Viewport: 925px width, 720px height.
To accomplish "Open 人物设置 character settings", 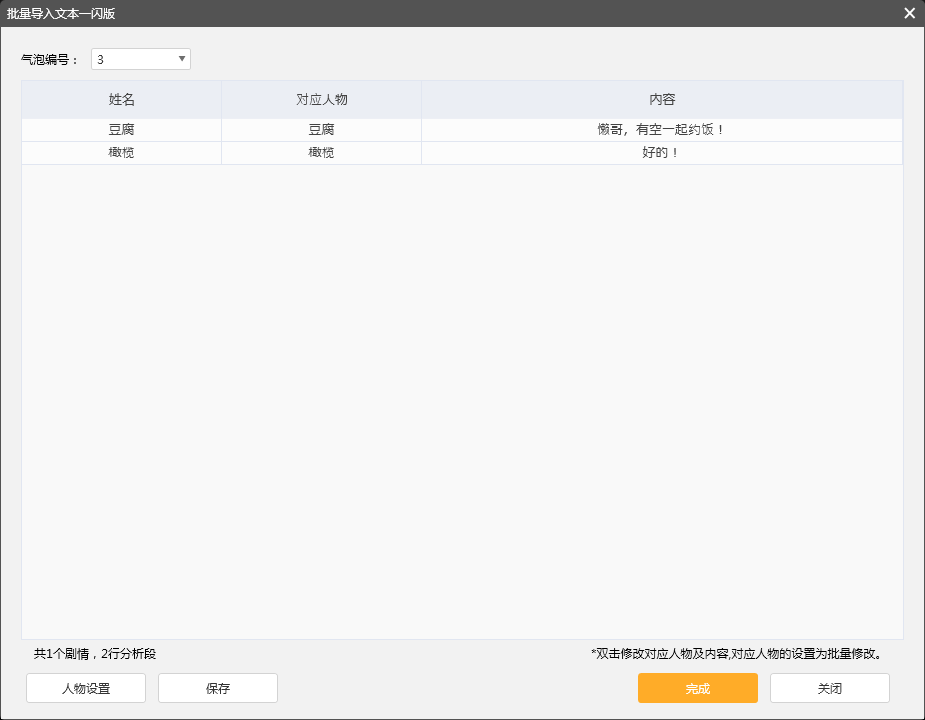I will pos(86,688).
